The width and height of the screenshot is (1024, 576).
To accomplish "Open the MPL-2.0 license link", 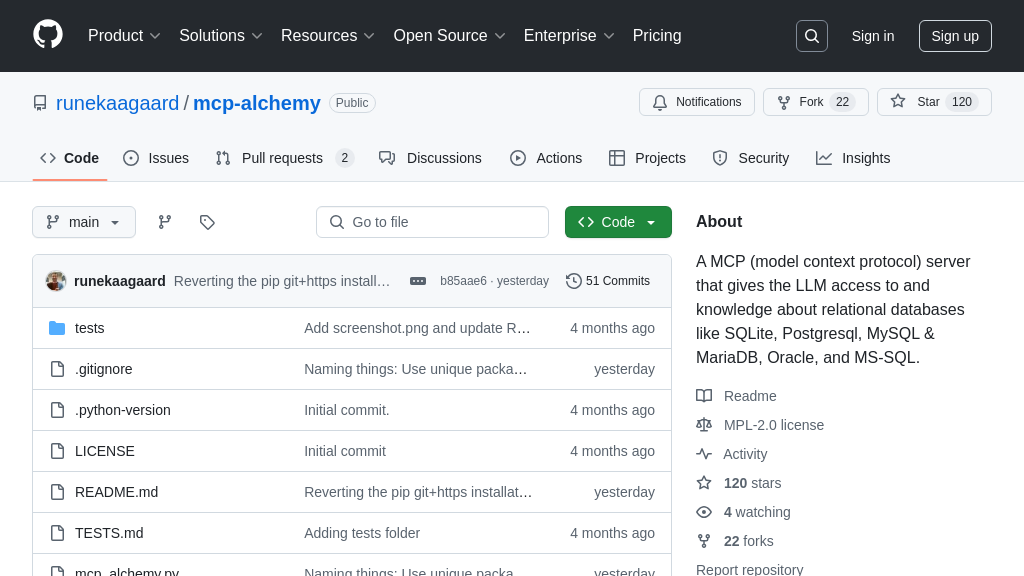I will coord(773,425).
